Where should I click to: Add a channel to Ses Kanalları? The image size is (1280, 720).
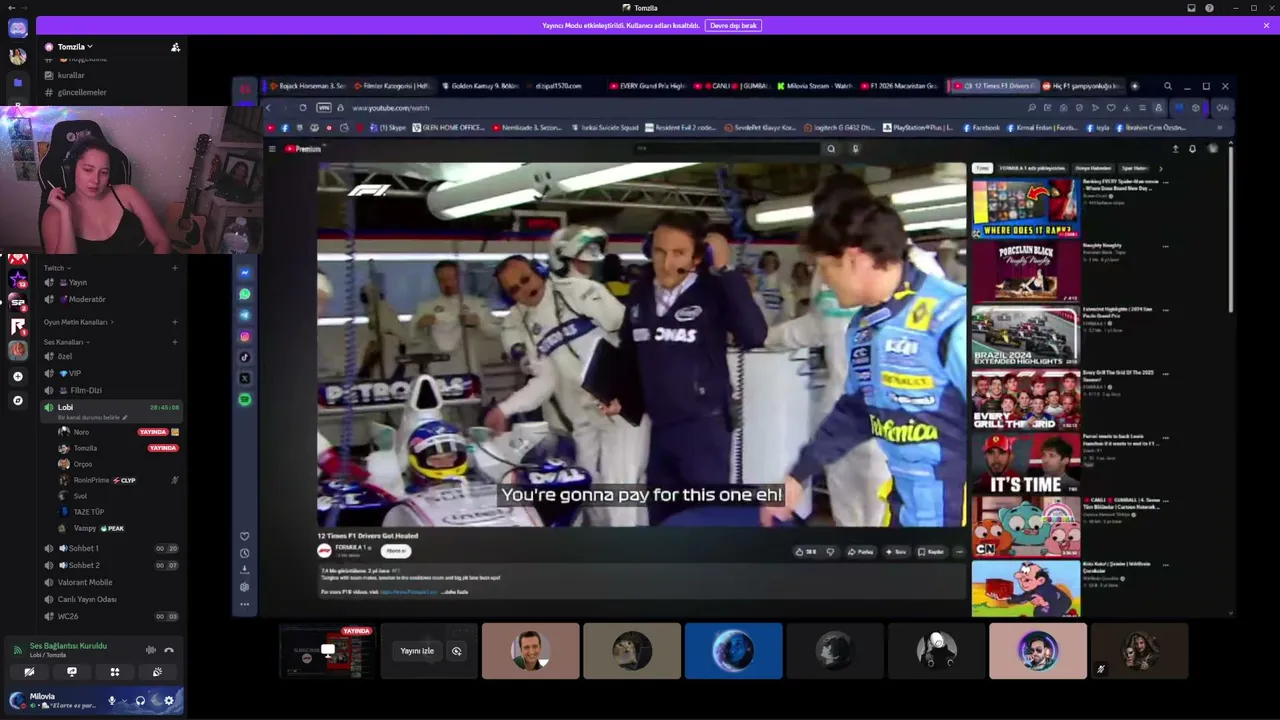point(174,342)
